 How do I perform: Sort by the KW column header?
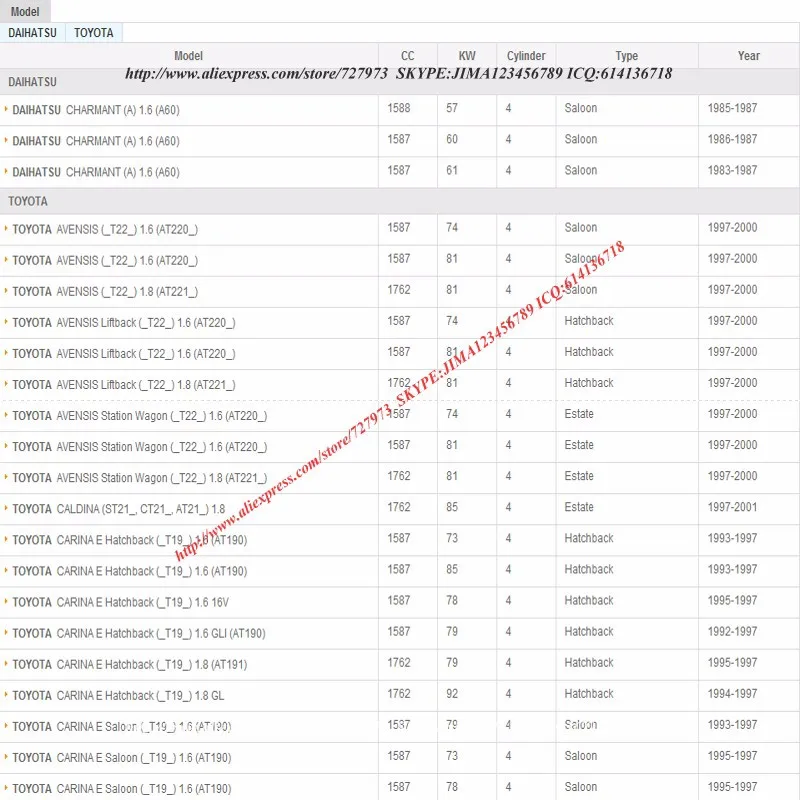[x=467, y=56]
